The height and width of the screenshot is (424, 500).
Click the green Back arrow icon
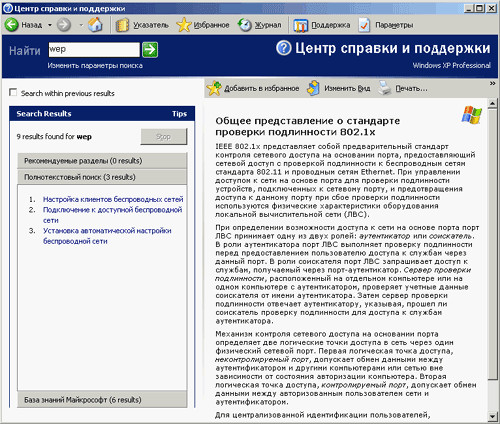click(12, 25)
